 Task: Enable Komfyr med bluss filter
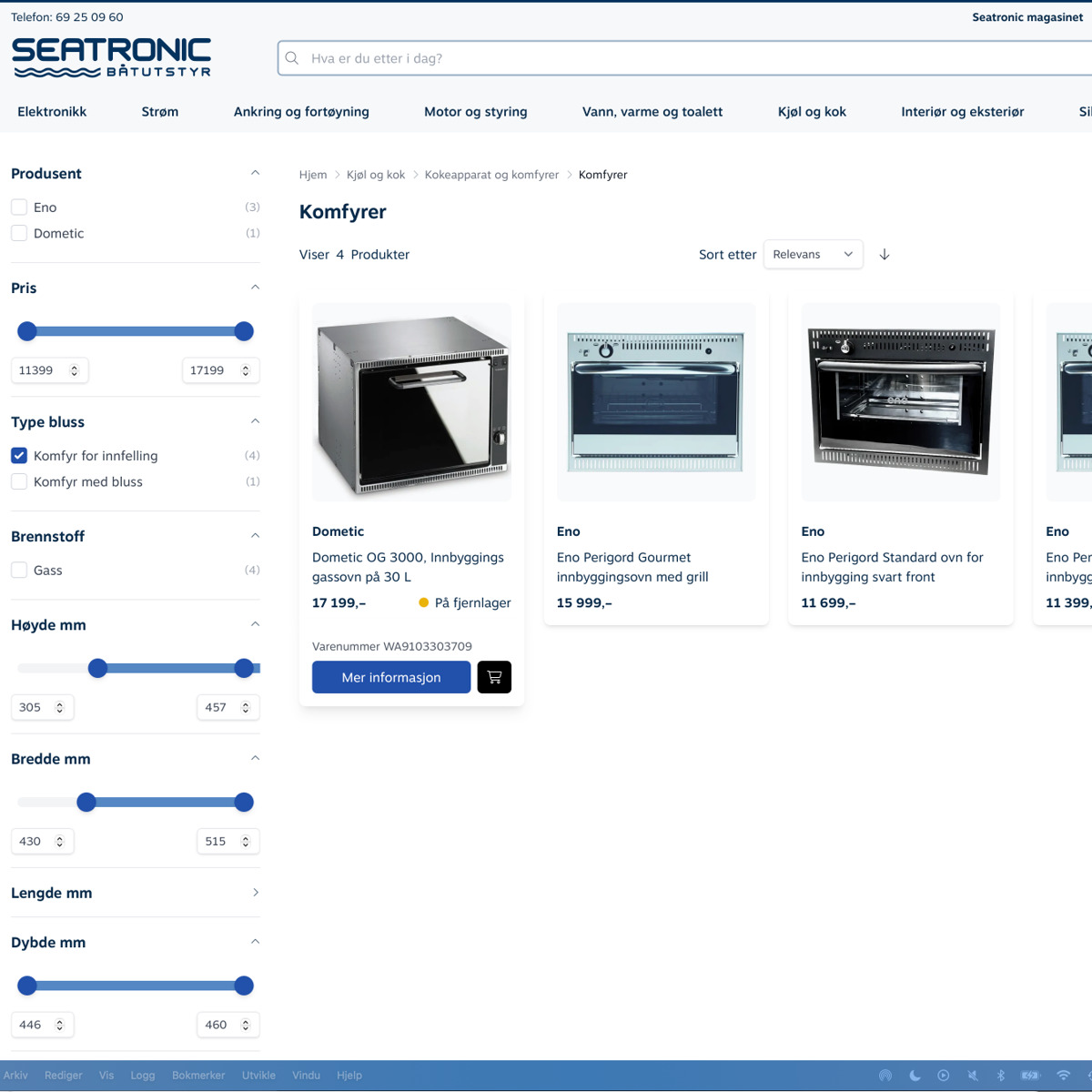point(19,481)
